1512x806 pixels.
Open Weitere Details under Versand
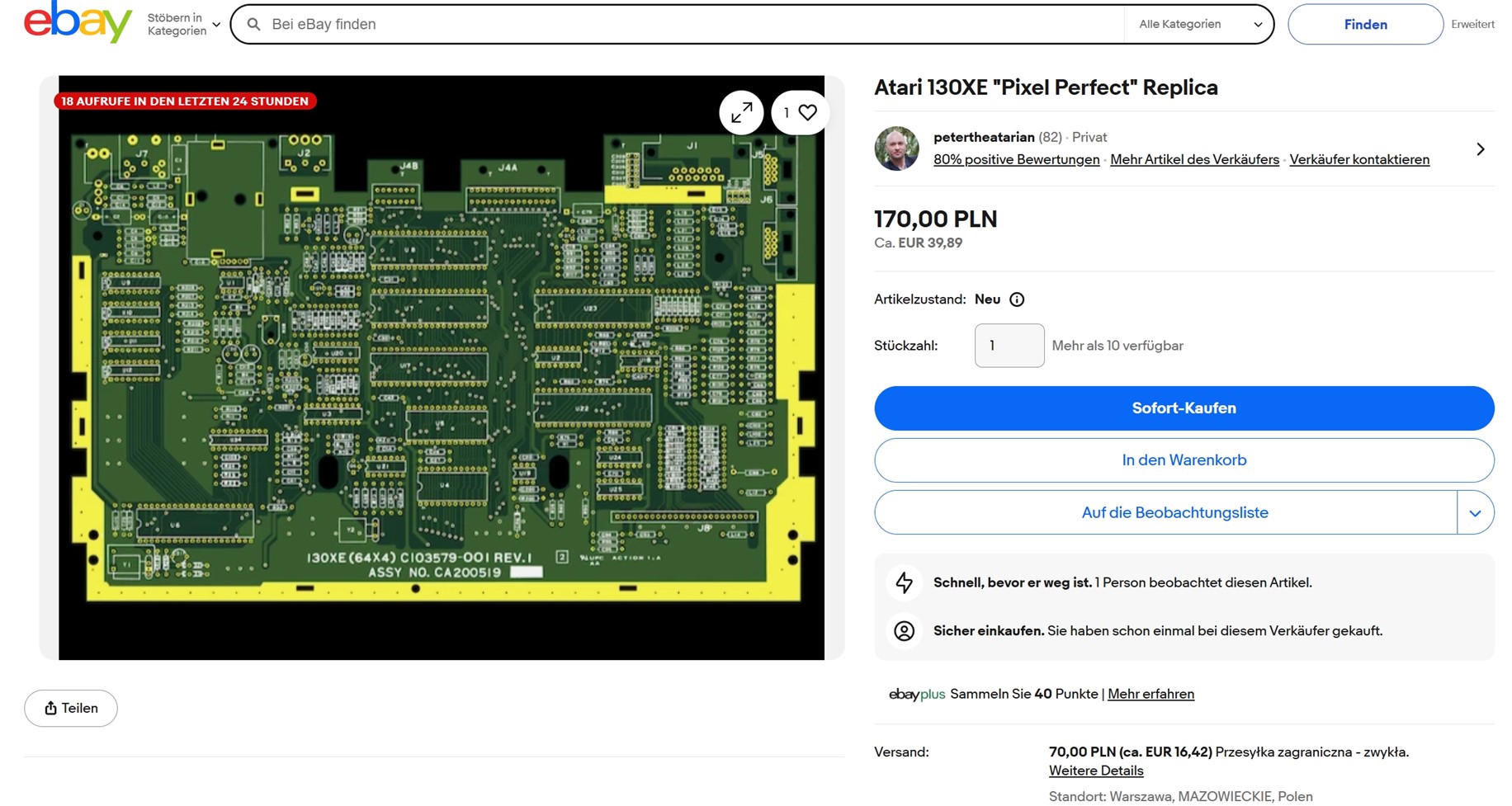(x=1095, y=770)
